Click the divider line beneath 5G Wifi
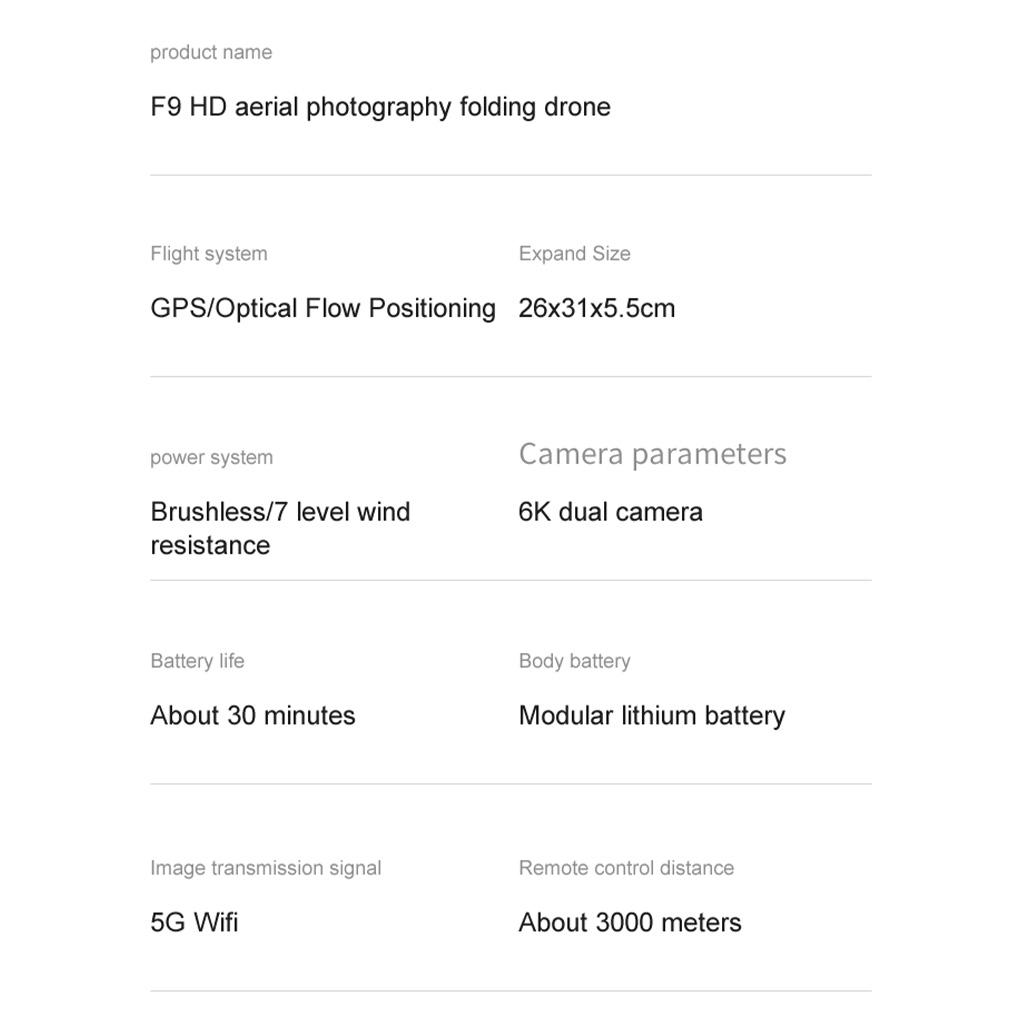Image resolution: width=1020 pixels, height=1020 pixels. point(510,991)
